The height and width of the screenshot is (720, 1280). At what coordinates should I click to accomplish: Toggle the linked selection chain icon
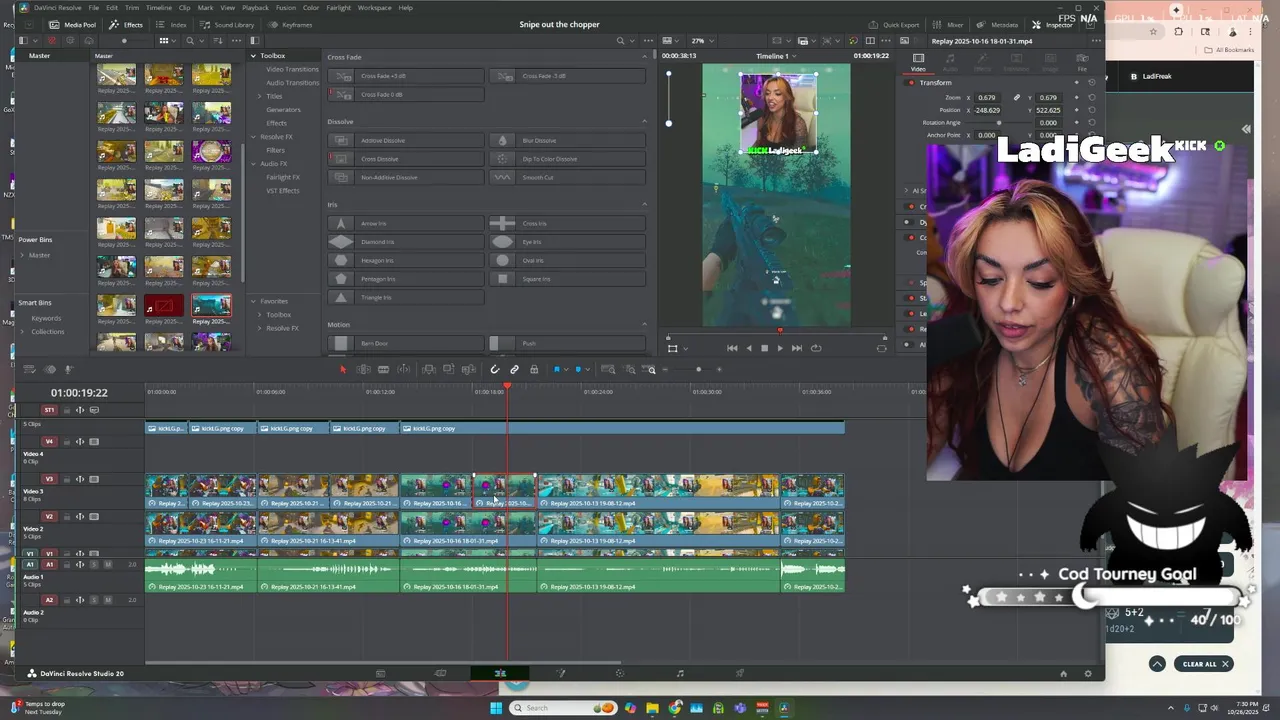coord(515,370)
